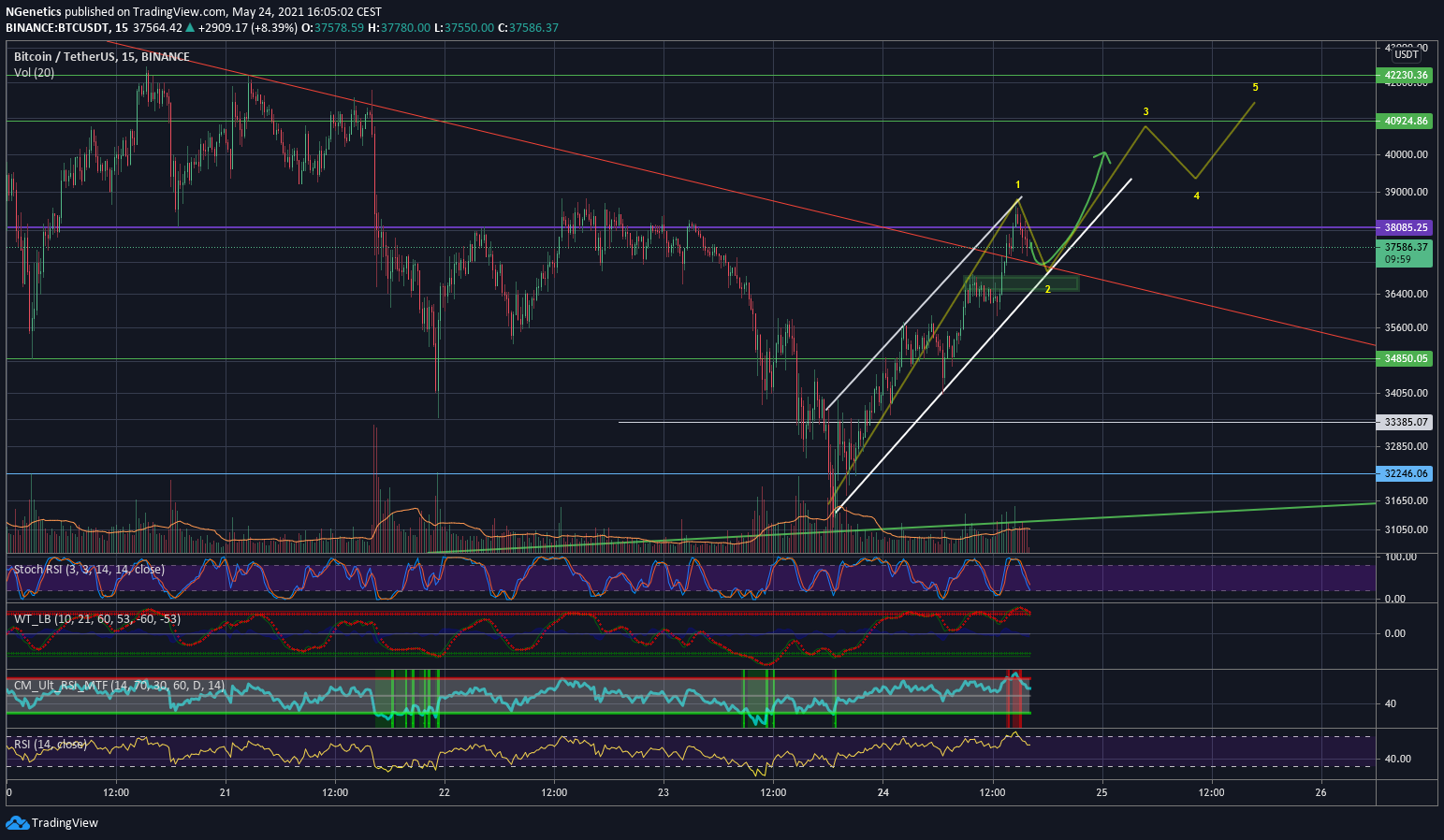Click the 31050.00 price scale tick
This screenshot has width=1444, height=840.
pos(1406,529)
